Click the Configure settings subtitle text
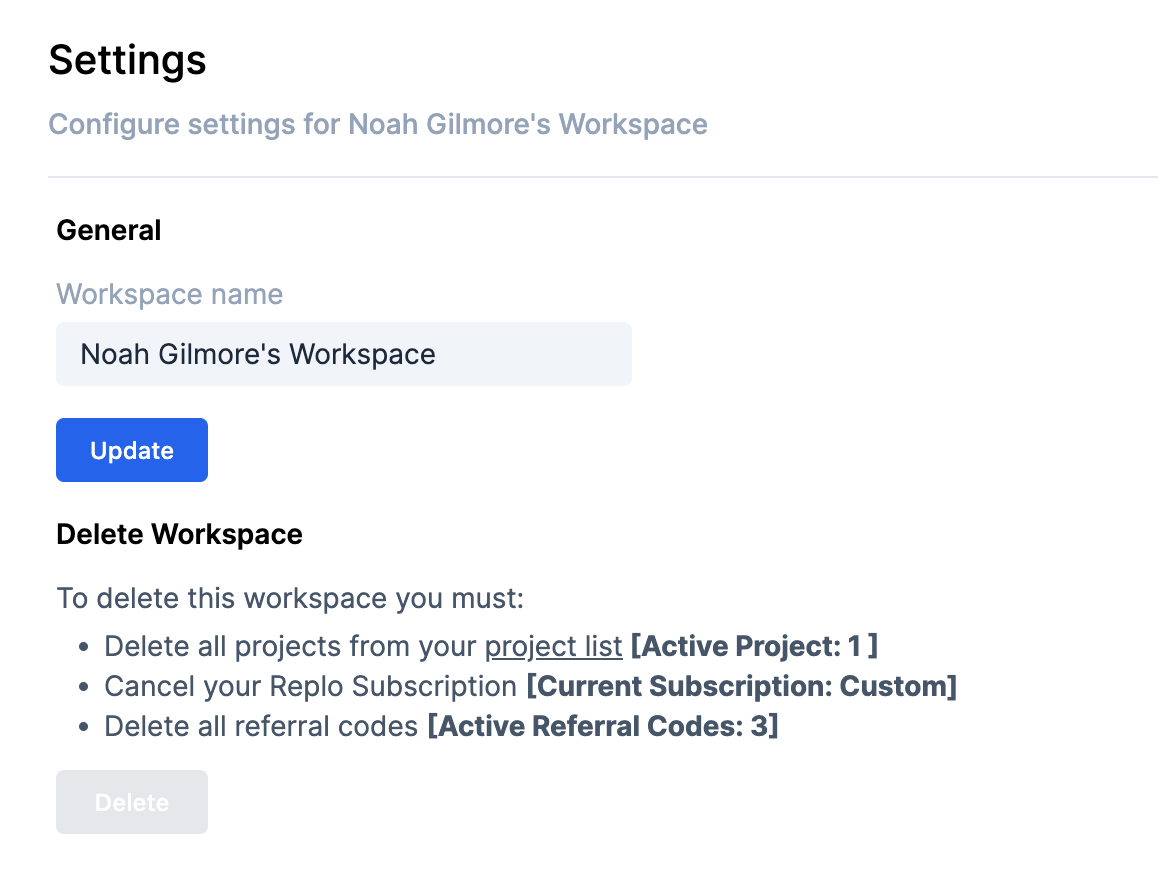Image resolution: width=1158 pixels, height=882 pixels. (378, 124)
